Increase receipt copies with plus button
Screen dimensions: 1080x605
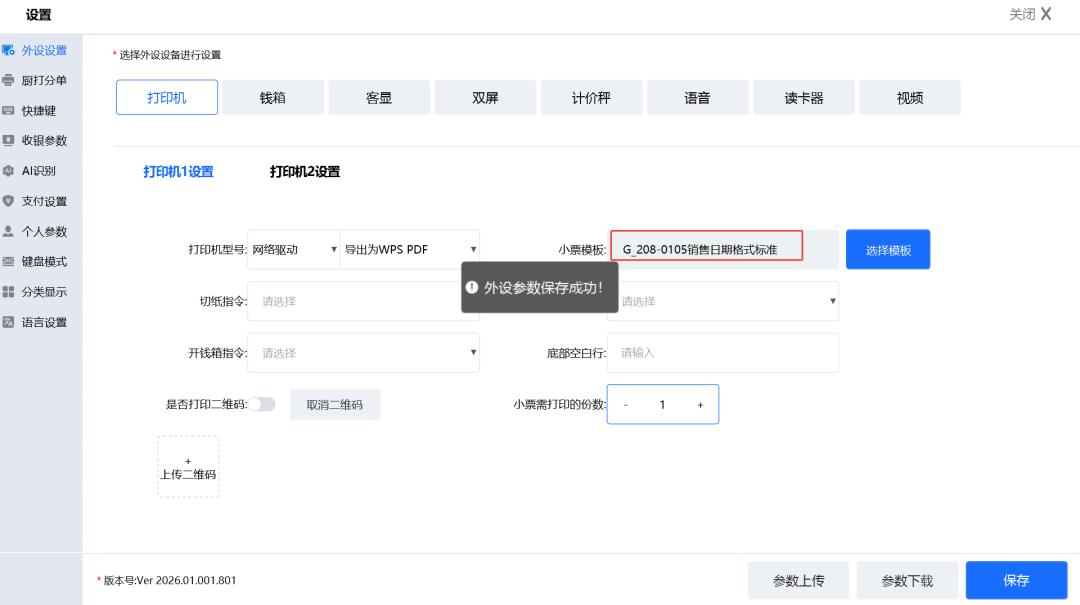tap(700, 405)
